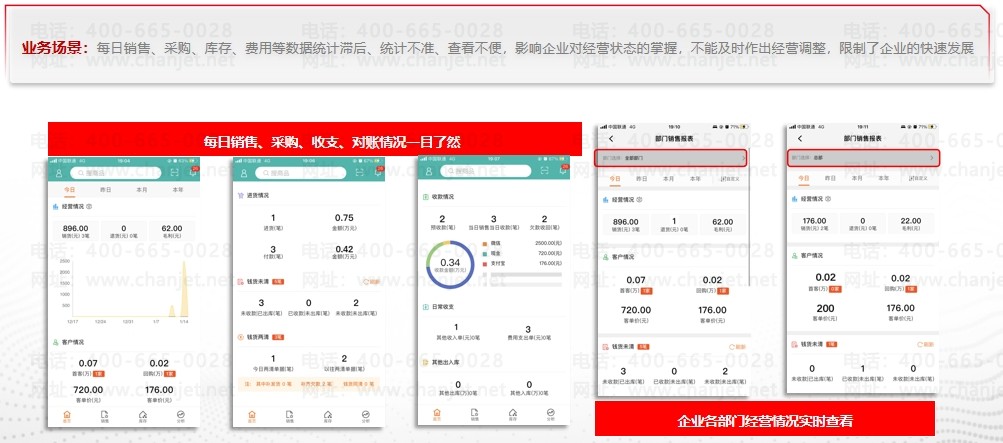The width and height of the screenshot is (1003, 443).
Task: Expand the 部门选择 全部部门 selector in fourth screen
Action: point(669,158)
